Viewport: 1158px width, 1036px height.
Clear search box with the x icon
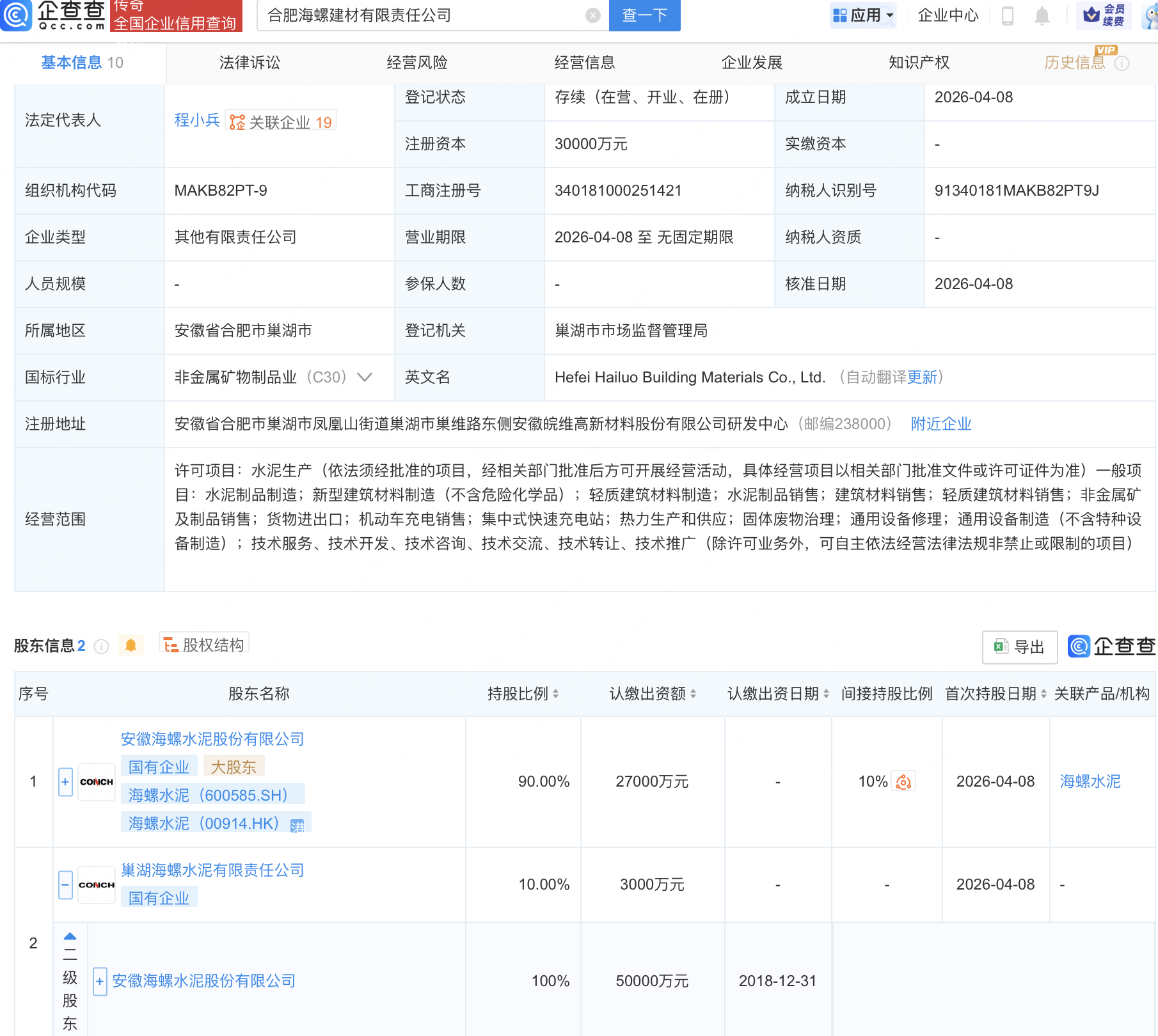[593, 16]
